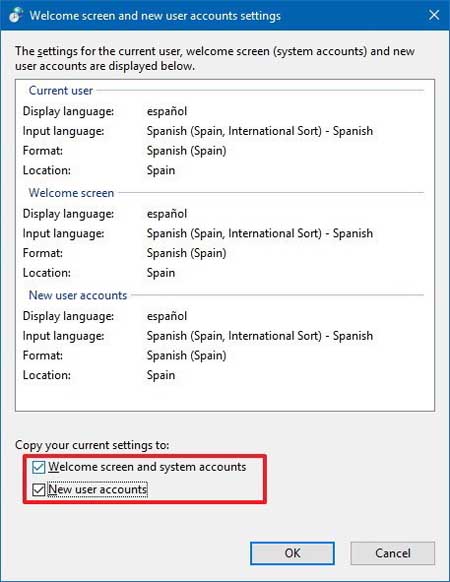Click the dialog title bar text
The image size is (450, 582).
(155, 16)
